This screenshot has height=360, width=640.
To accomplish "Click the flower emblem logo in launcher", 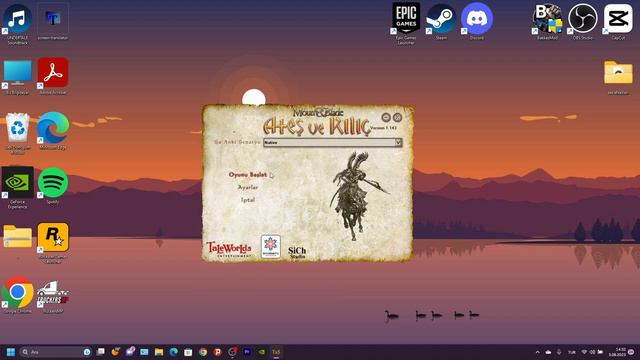I will (x=271, y=246).
